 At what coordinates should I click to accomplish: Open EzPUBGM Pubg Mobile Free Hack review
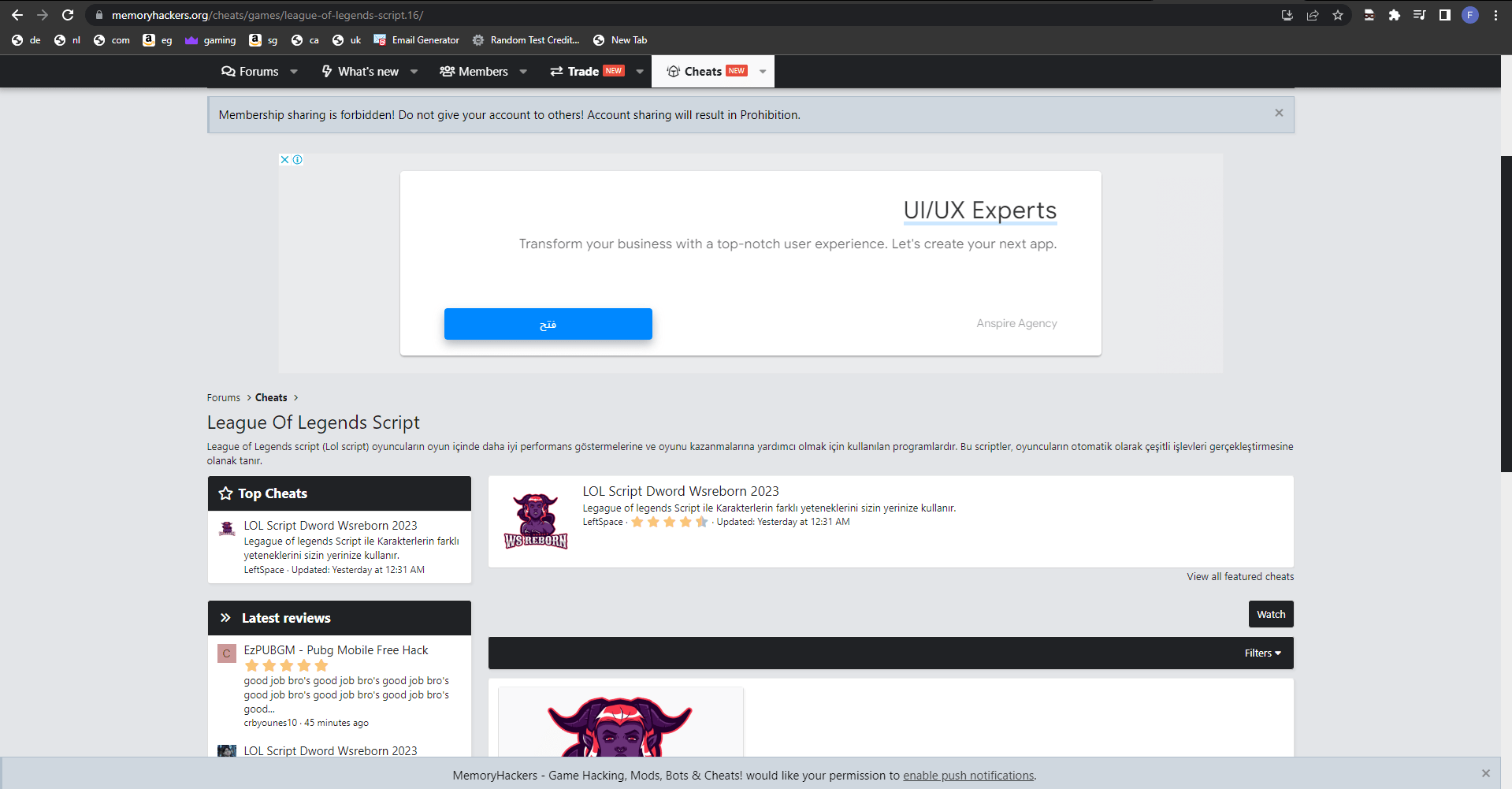336,650
